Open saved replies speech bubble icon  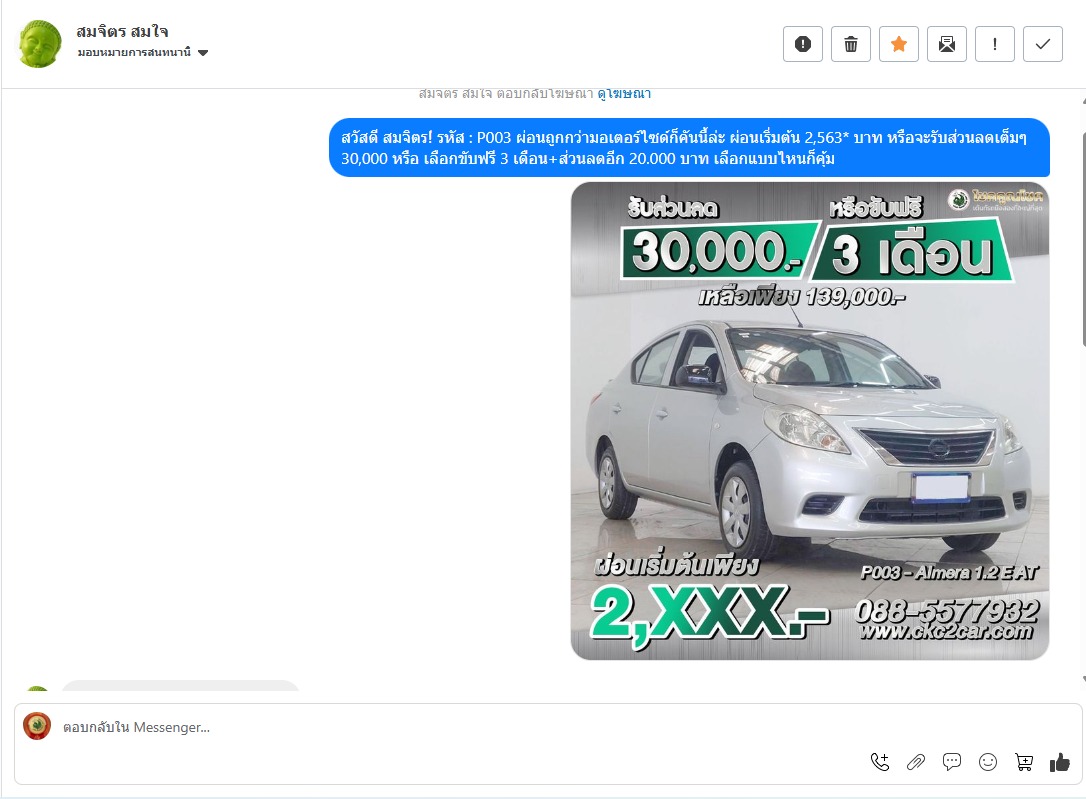(952, 762)
